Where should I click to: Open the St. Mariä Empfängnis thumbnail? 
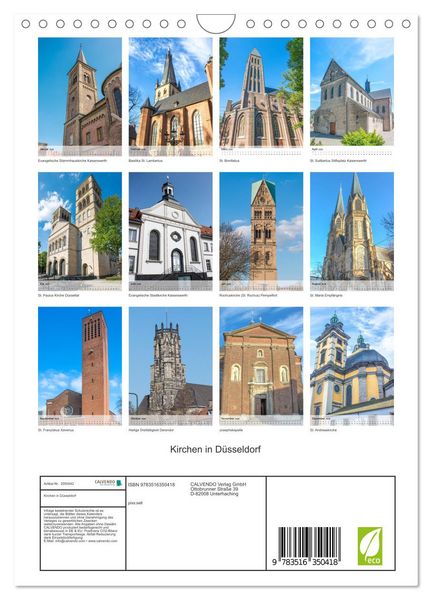(352, 232)
